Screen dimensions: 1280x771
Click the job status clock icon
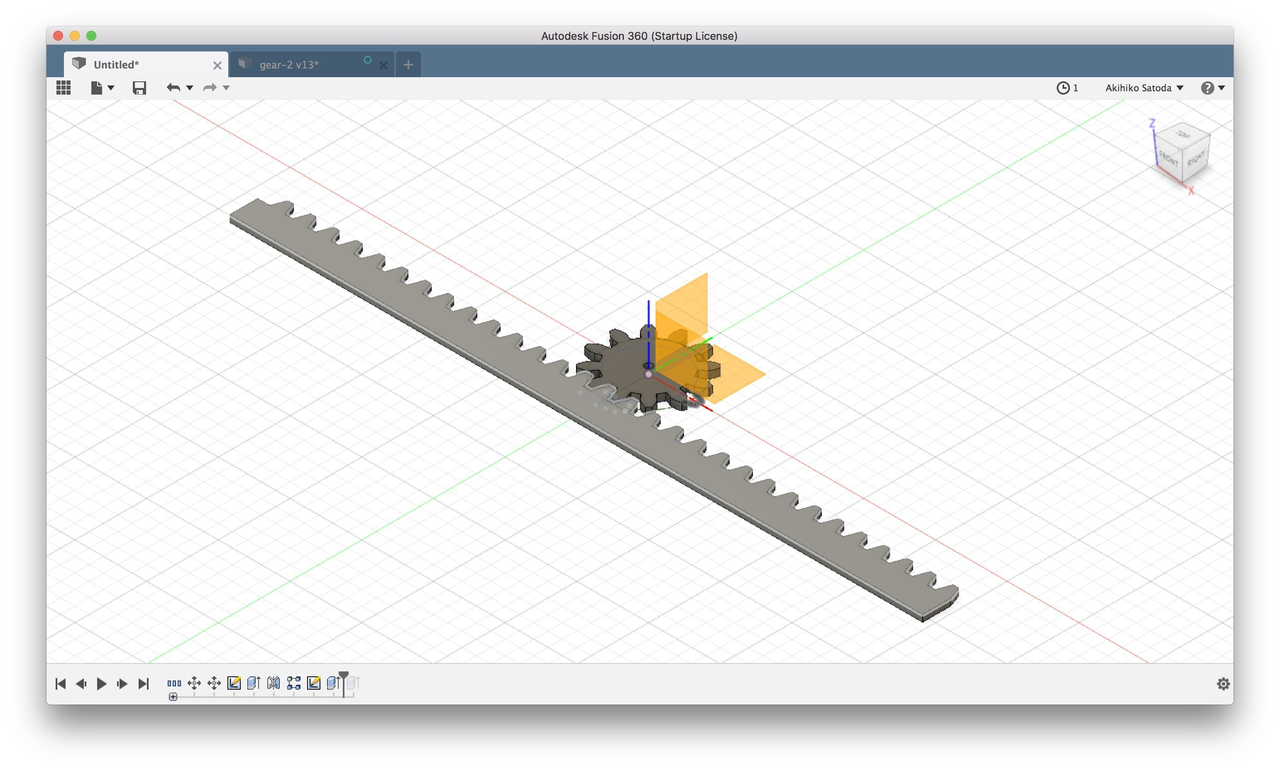(x=1063, y=88)
